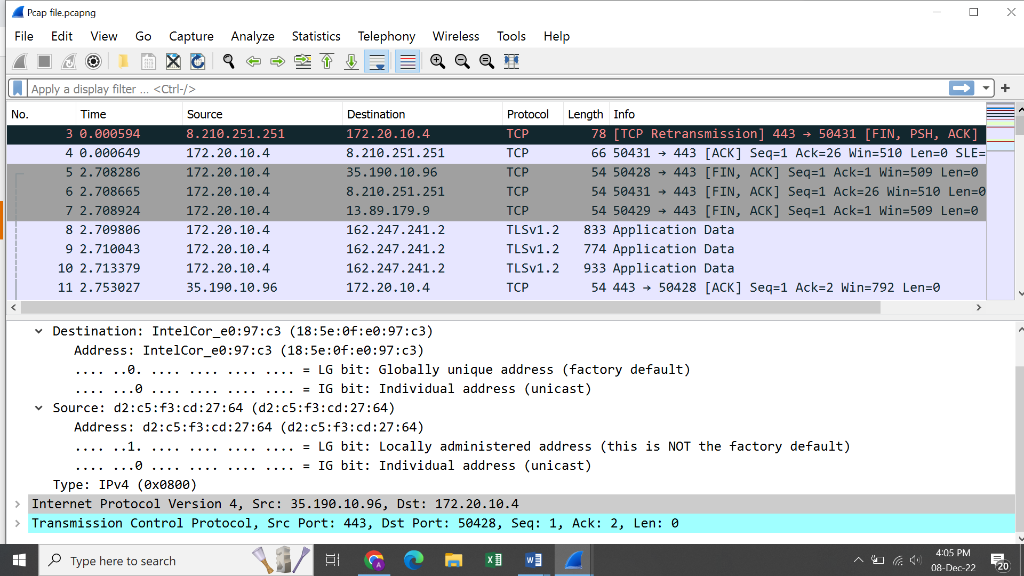Select packet 3 TCP Retransmission row
Image resolution: width=1024 pixels, height=576 pixels.
click(496, 134)
